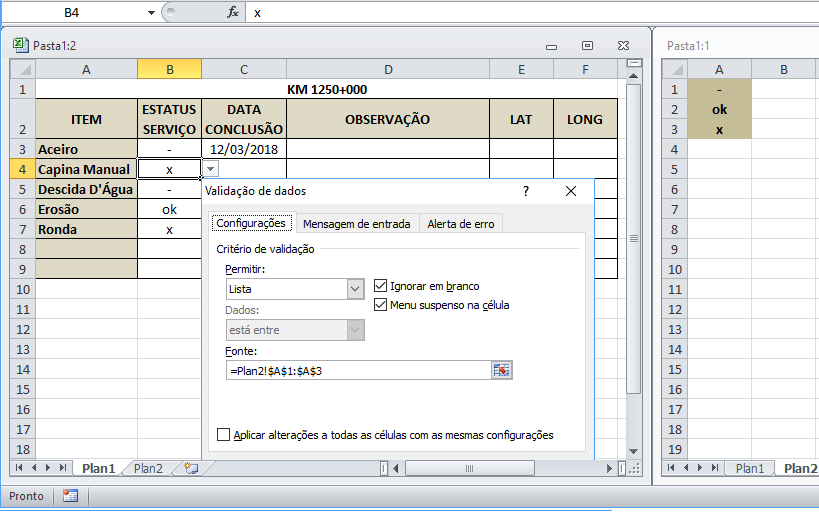Click the Capina Manual cell
Image resolution: width=819 pixels, height=513 pixels.
coord(86,169)
